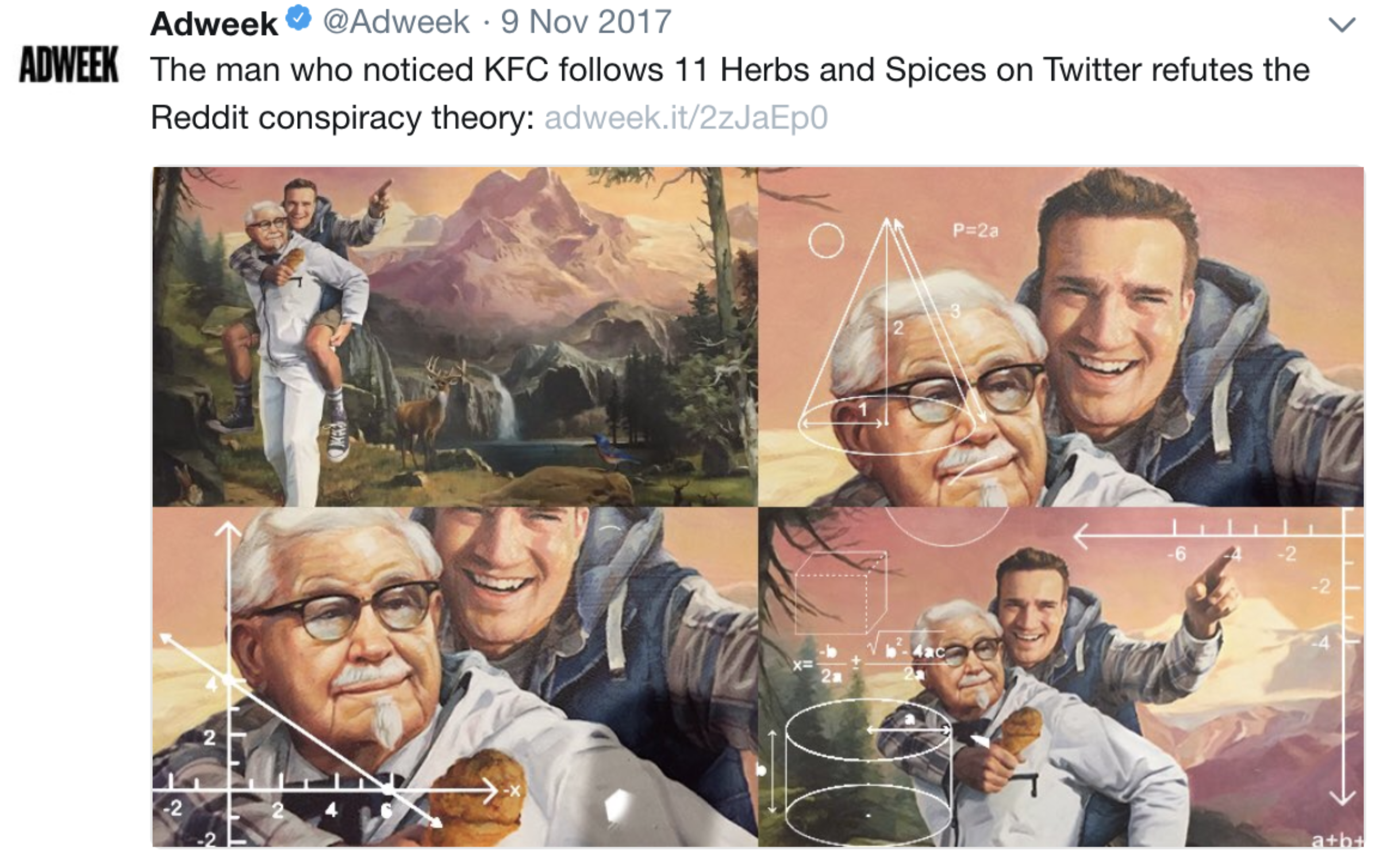Open the cone diagram selfie image

(1061, 336)
